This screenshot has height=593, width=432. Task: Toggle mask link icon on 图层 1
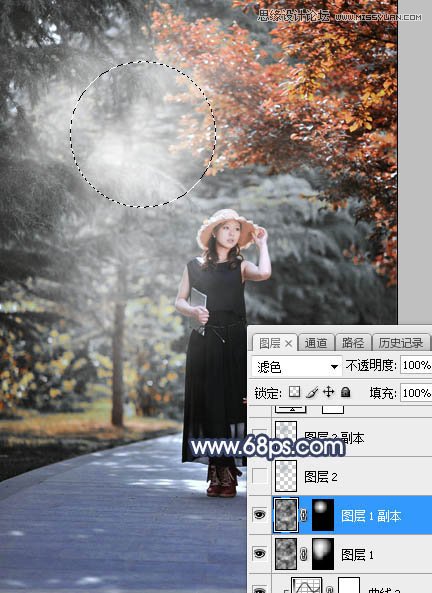(304, 555)
